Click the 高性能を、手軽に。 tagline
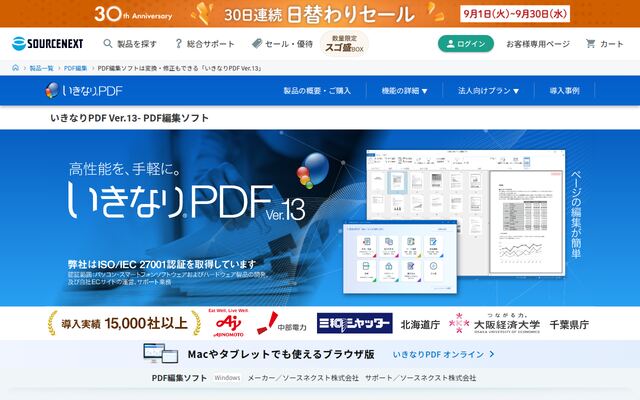640x400 pixels. 124,169
